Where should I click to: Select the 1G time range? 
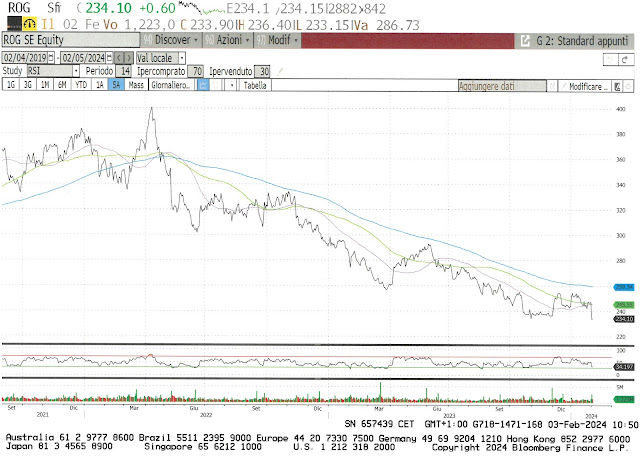(x=11, y=85)
